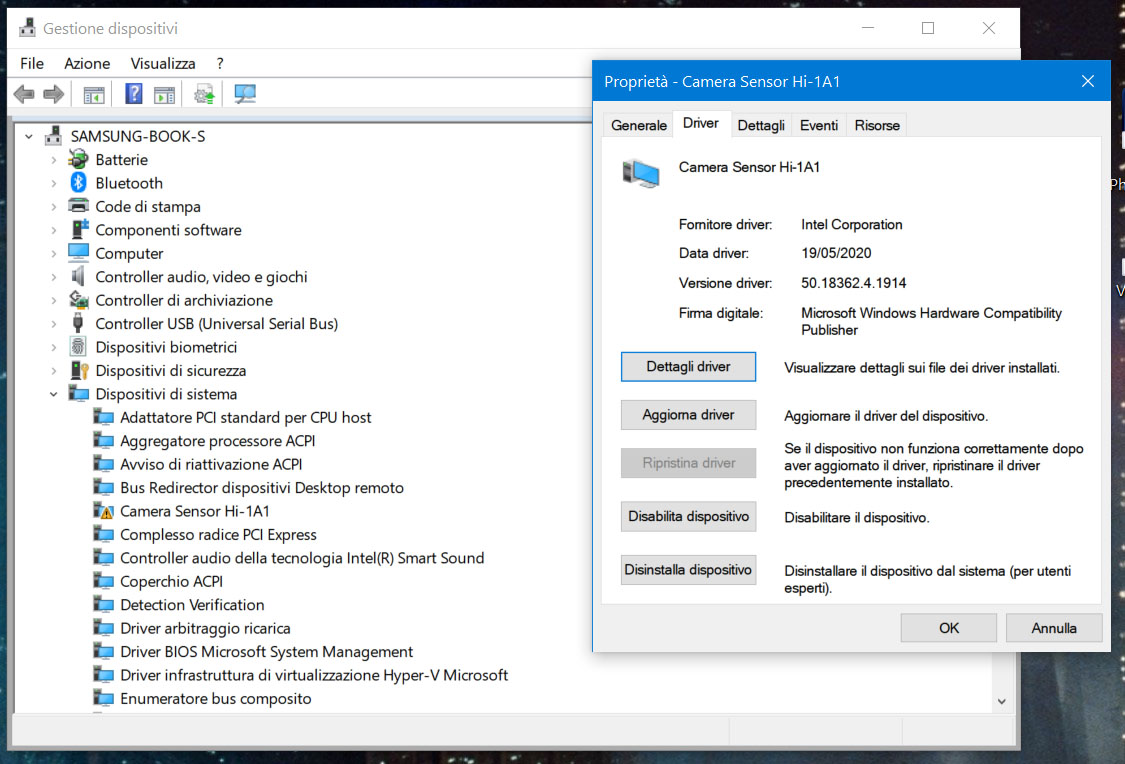Viewport: 1125px width, 764px height.
Task: Click the Bluetooth category icon
Action: (78, 182)
